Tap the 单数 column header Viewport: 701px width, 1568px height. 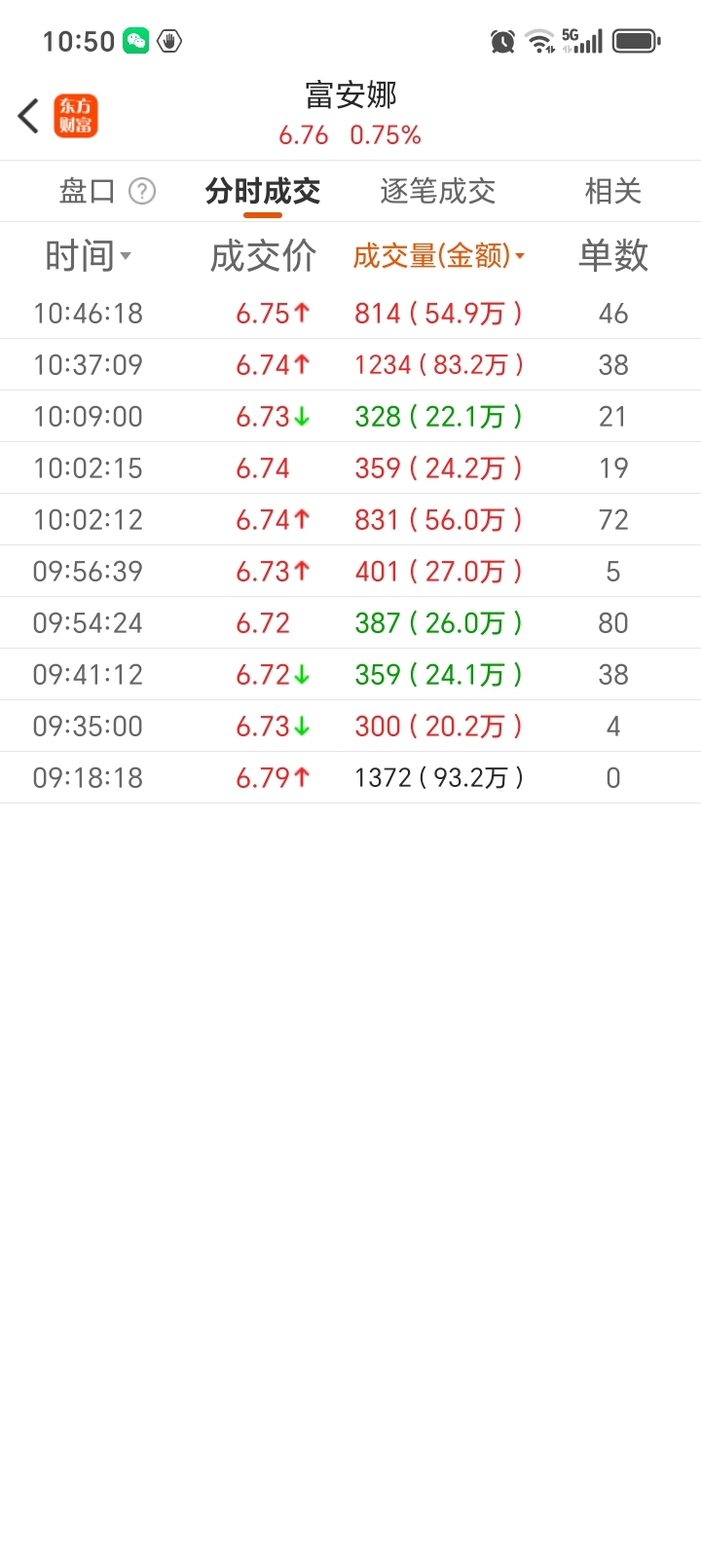613,256
